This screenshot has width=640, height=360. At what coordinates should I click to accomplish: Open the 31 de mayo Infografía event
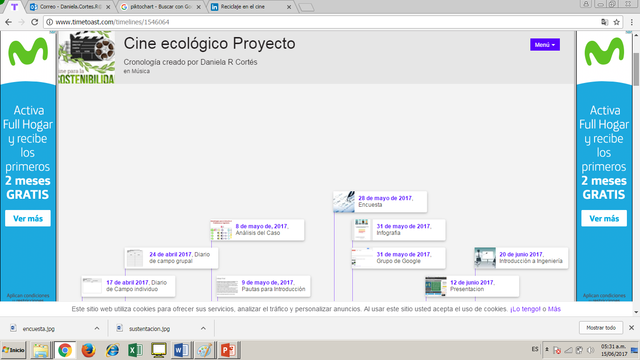point(399,230)
